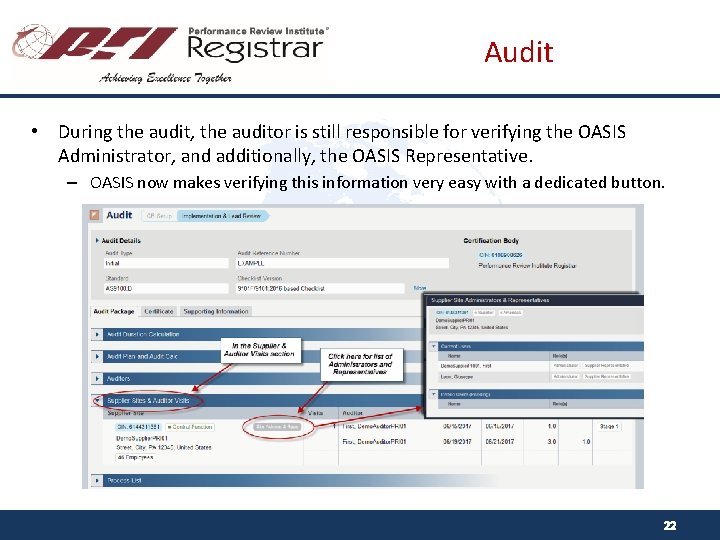Click the slide page number 22

pyautogui.click(x=669, y=525)
